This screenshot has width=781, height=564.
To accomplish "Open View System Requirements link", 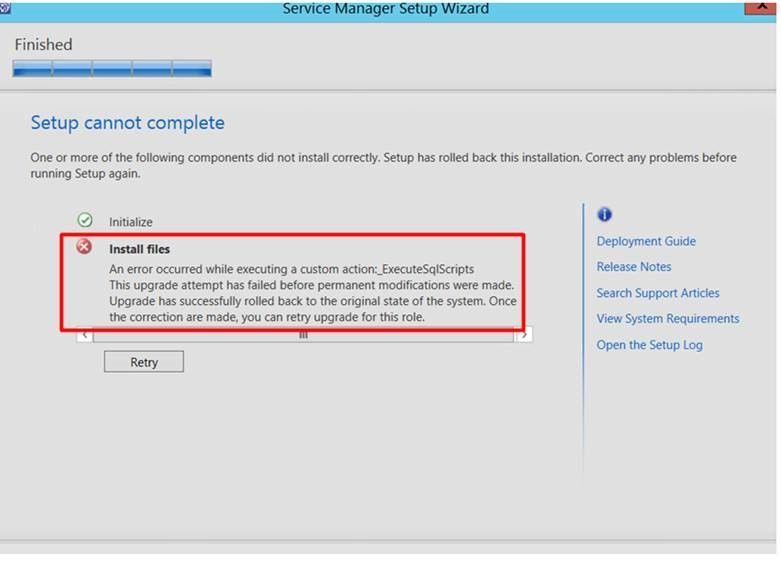I will point(667,318).
